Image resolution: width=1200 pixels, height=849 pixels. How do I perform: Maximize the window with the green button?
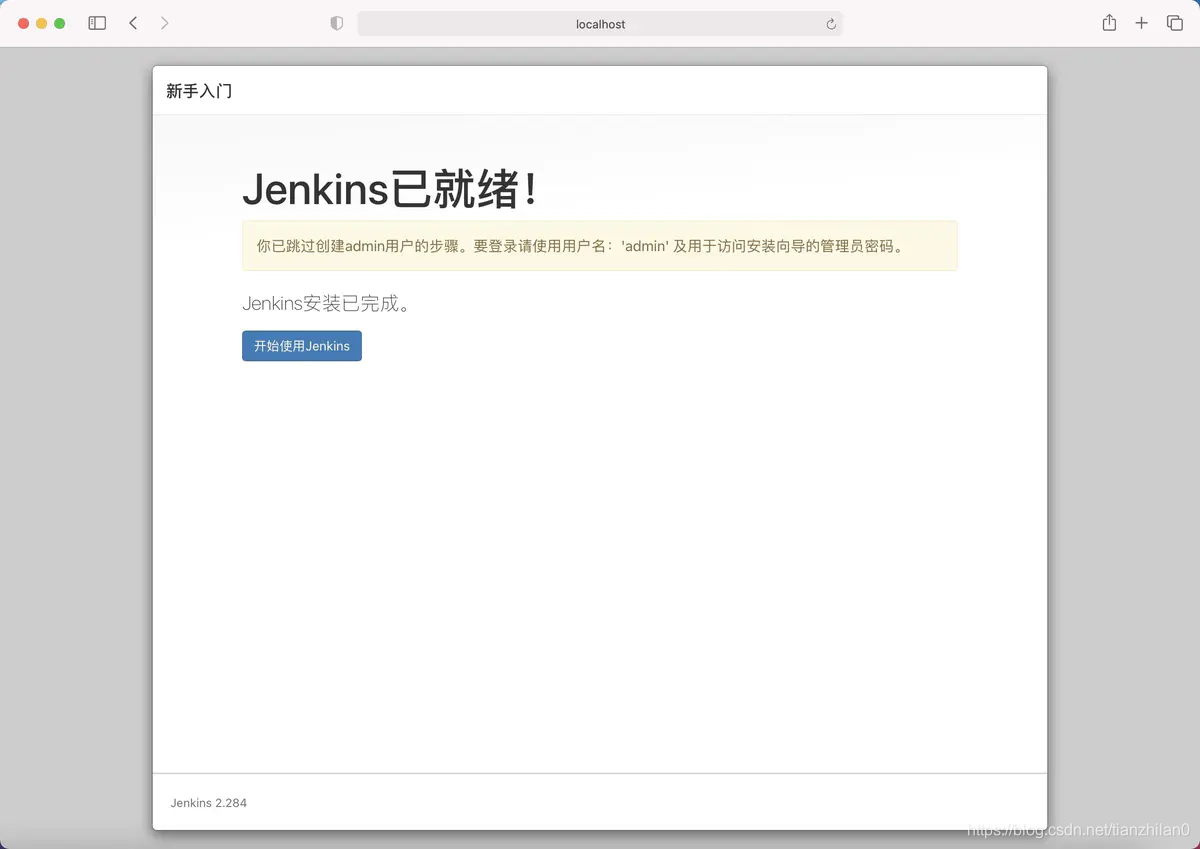coord(60,23)
